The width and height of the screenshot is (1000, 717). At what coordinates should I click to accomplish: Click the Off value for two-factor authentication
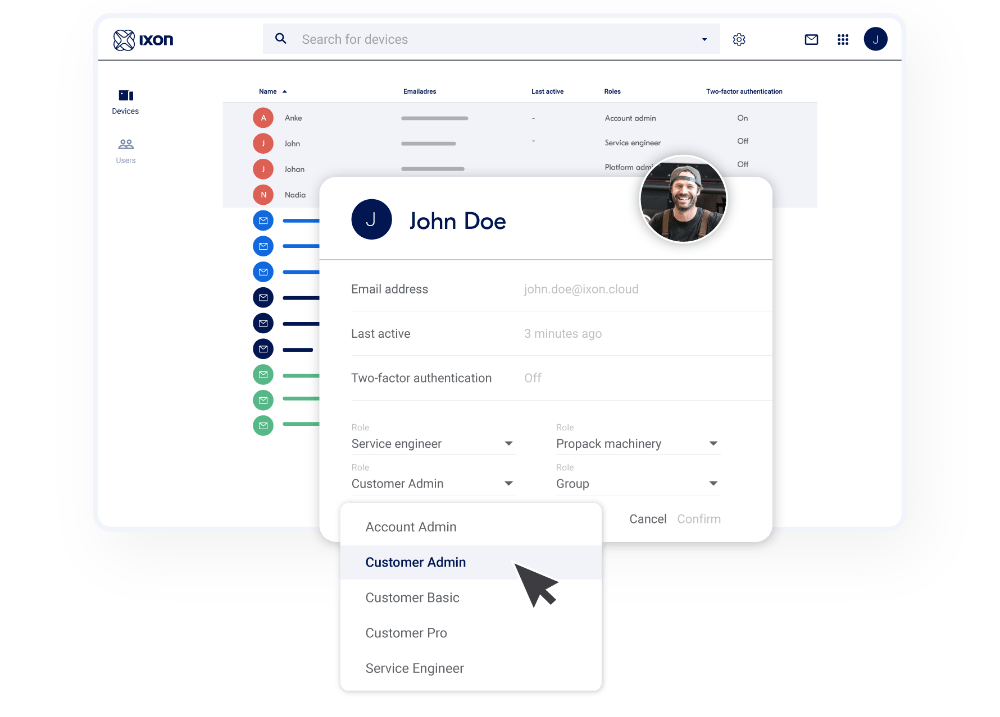pos(533,378)
